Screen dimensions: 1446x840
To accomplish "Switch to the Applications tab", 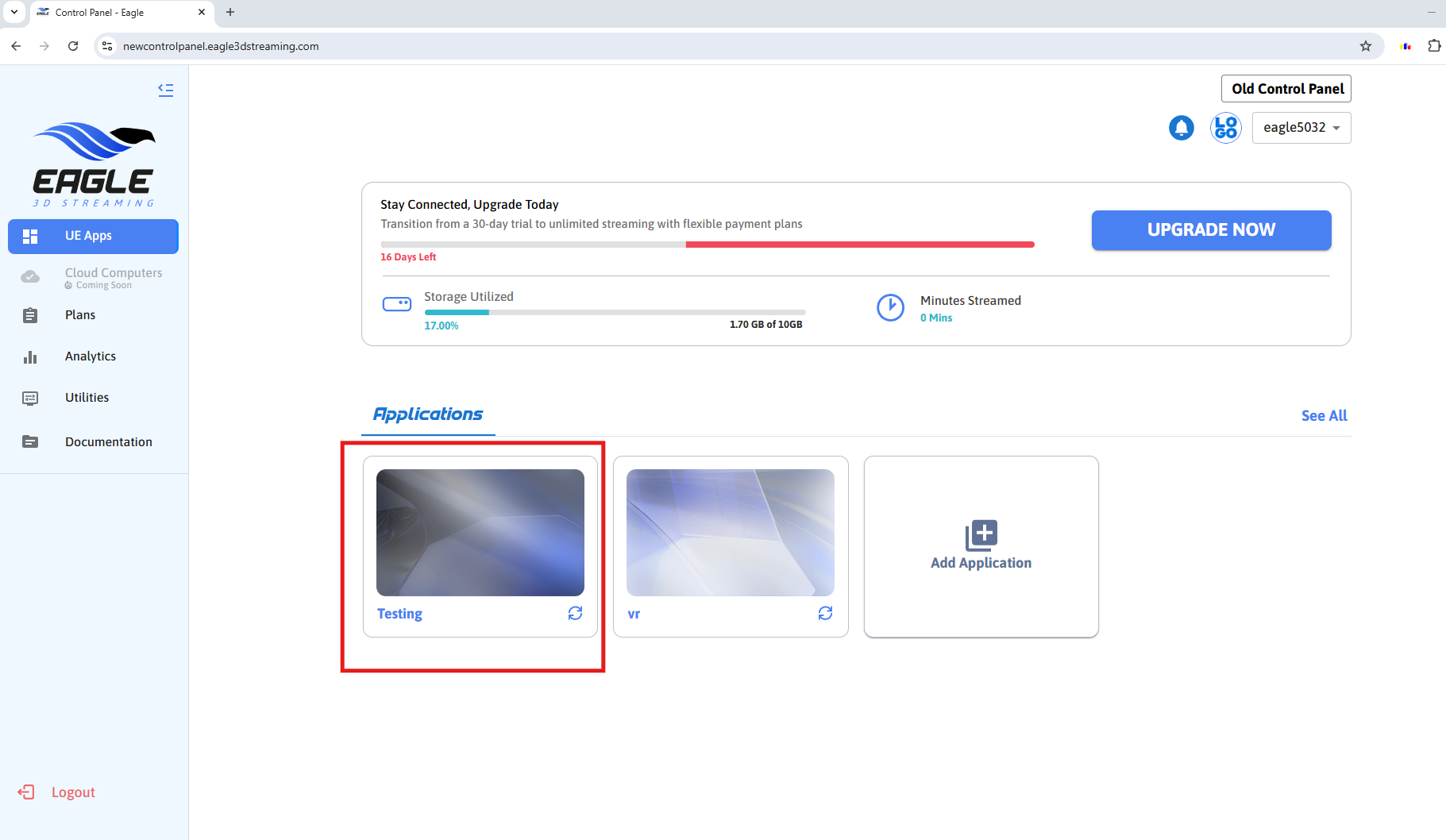I will coord(428,414).
